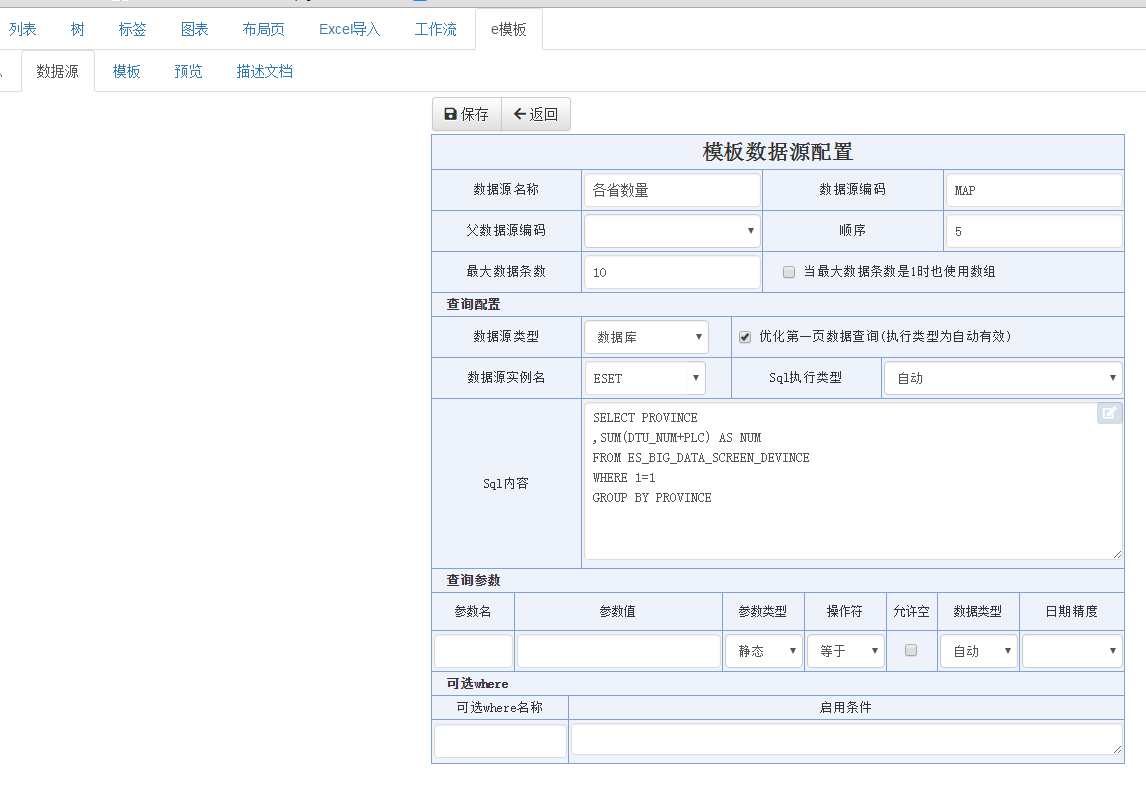This screenshot has width=1146, height=802.
Task: Open the 模板 sub-tab
Action: pos(126,72)
